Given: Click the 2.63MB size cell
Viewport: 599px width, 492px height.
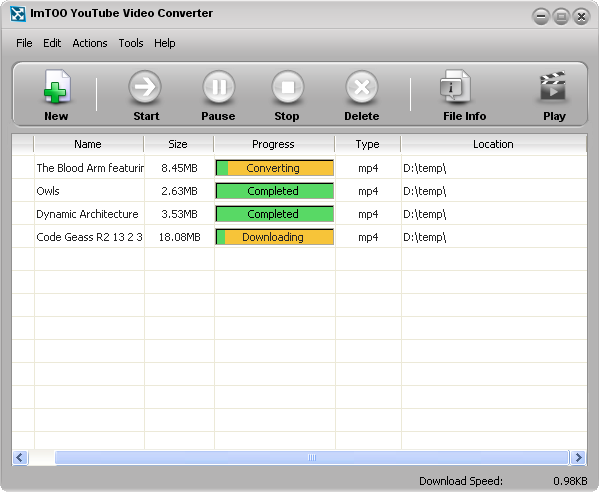Looking at the screenshot, I should [179, 191].
